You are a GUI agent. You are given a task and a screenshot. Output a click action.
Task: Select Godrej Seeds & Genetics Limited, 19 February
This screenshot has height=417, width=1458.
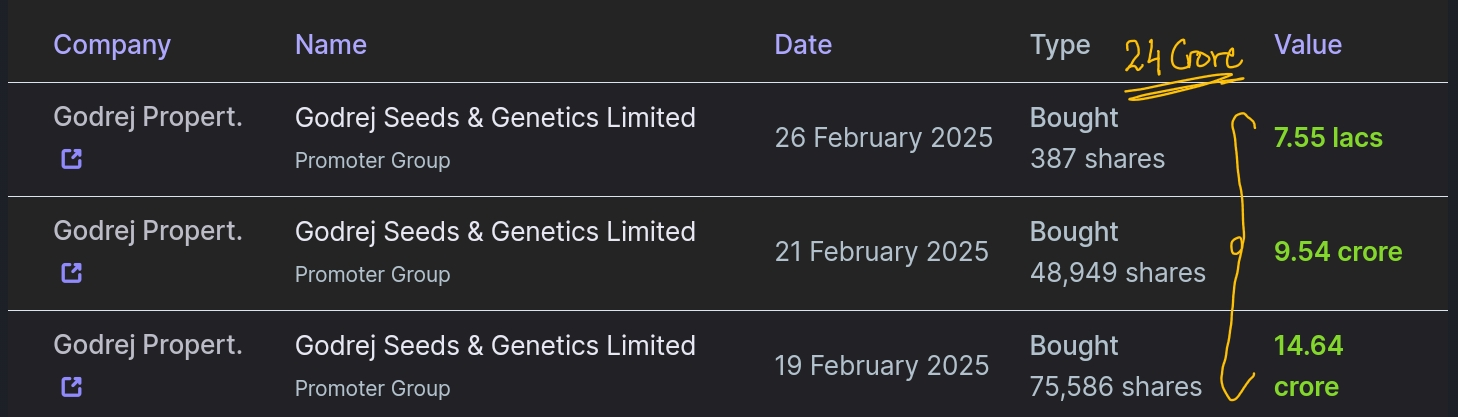(495, 345)
